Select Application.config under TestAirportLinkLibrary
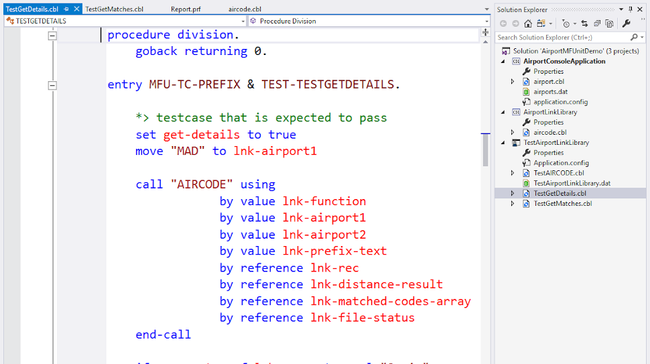Screen dimensions: 650x364 (x=561, y=163)
